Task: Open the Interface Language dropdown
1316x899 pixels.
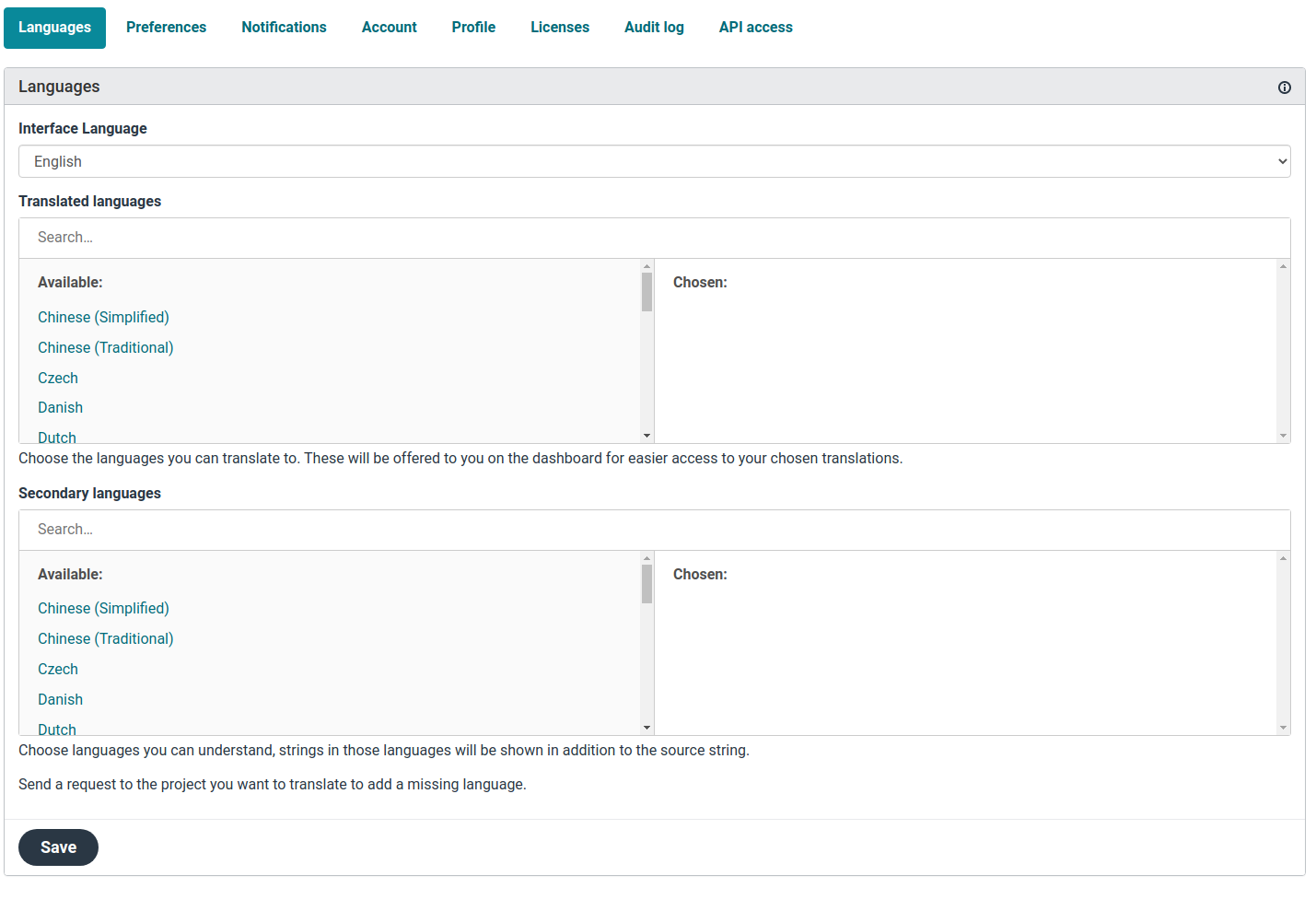Action: click(656, 160)
